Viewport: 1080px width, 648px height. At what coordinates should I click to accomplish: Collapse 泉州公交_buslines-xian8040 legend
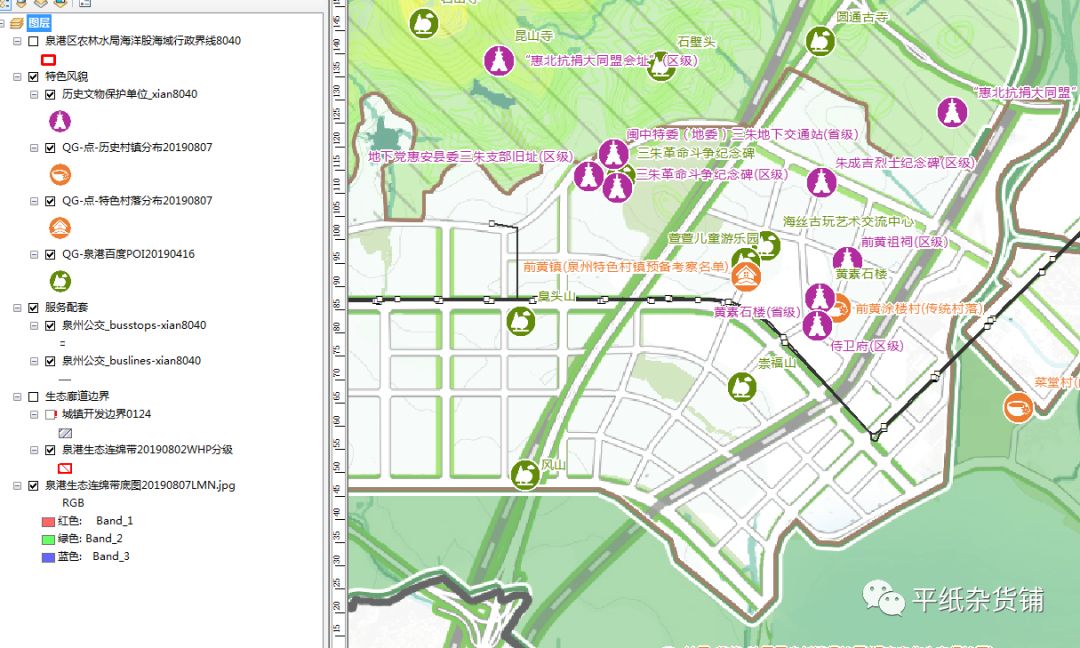[34, 361]
